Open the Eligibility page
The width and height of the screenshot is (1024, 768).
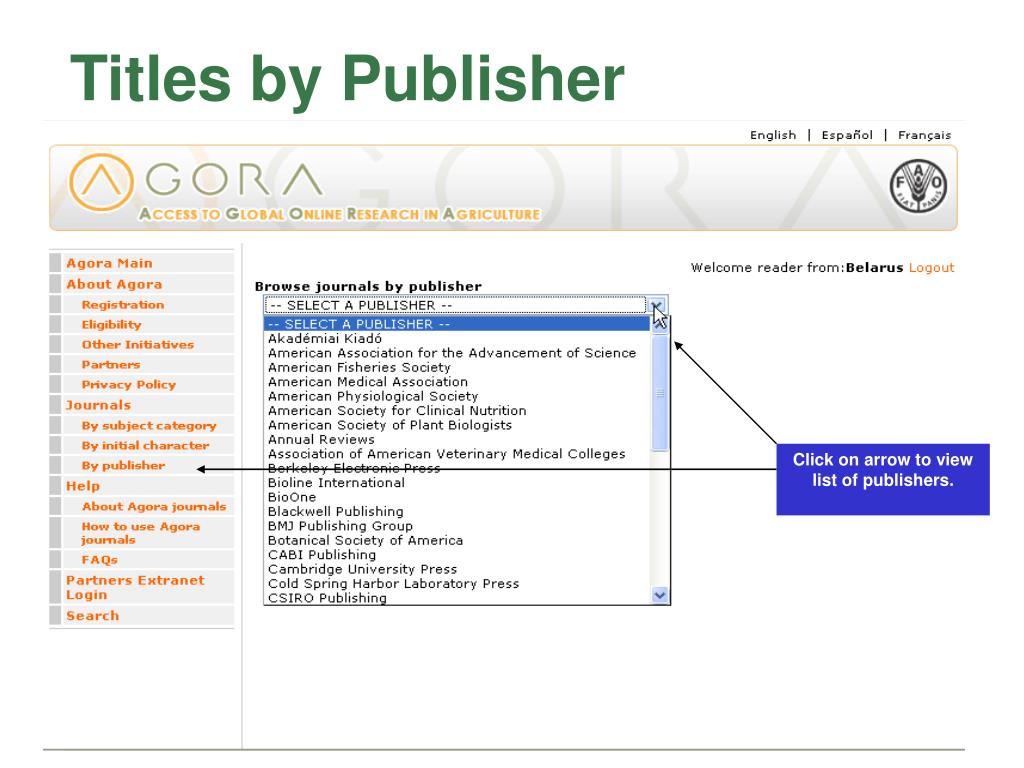[x=111, y=325]
